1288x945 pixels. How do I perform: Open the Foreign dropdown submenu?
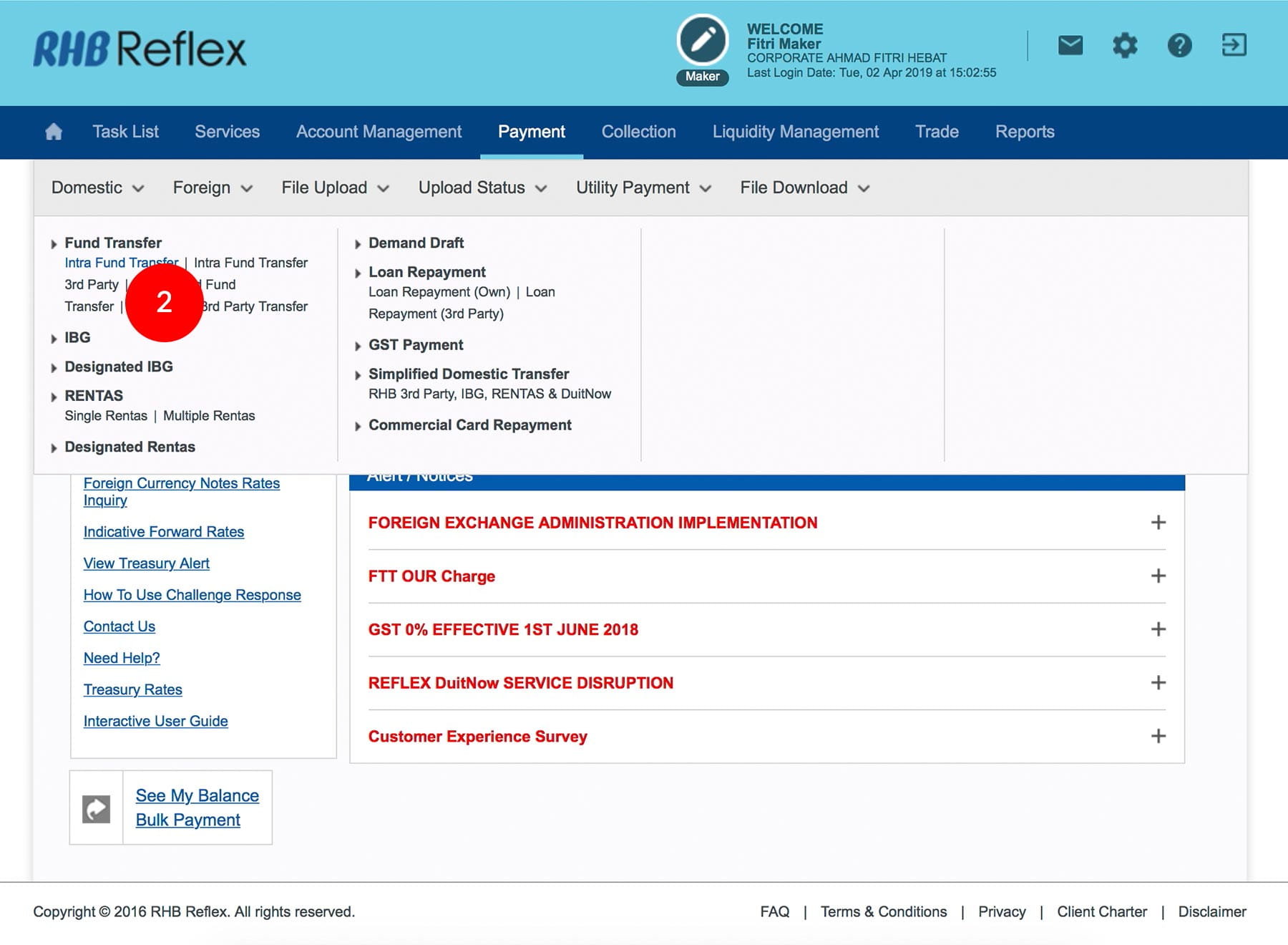213,188
